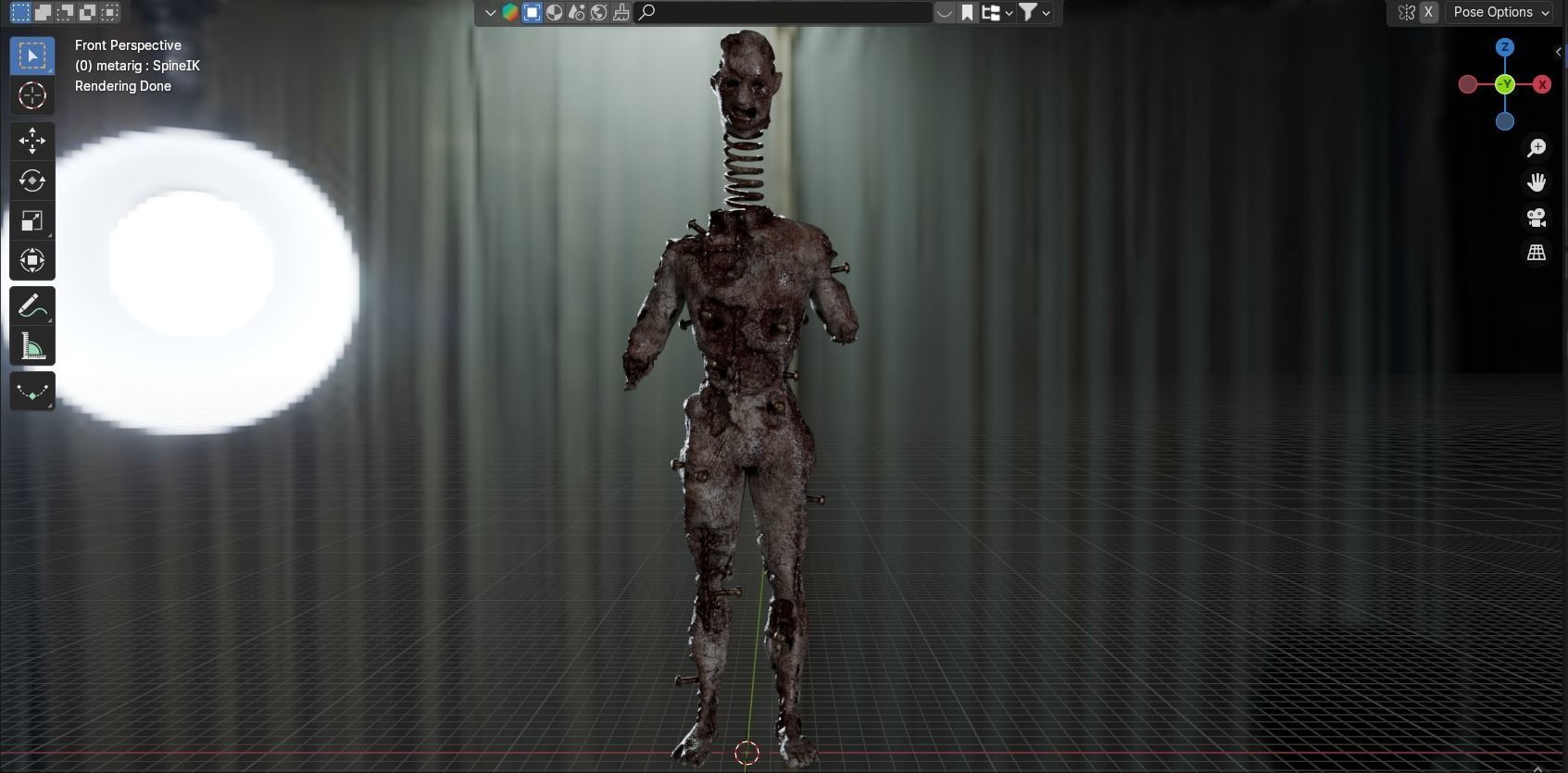Image resolution: width=1568 pixels, height=773 pixels.
Task: Snap view to right via red X gizmo
Action: (1542, 84)
